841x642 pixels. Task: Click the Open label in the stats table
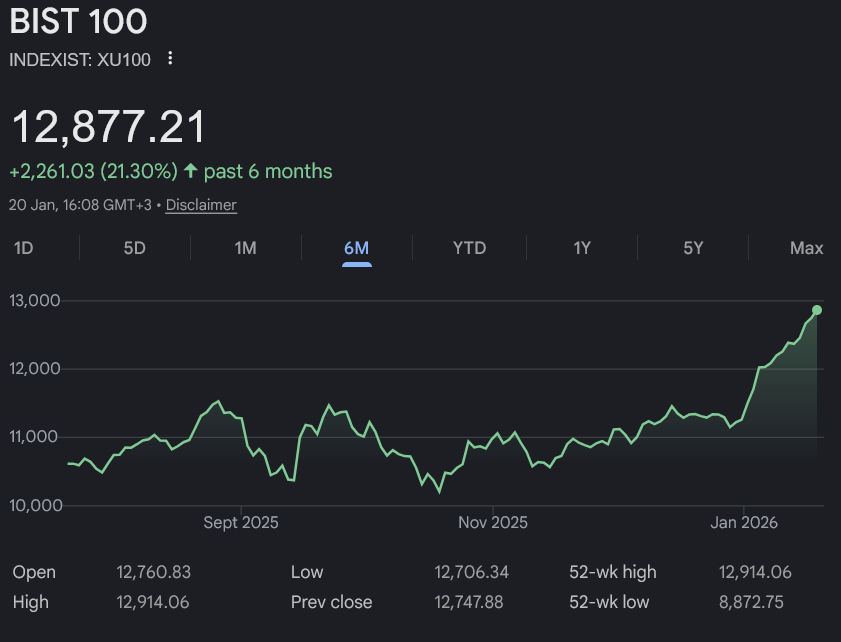pos(34,572)
